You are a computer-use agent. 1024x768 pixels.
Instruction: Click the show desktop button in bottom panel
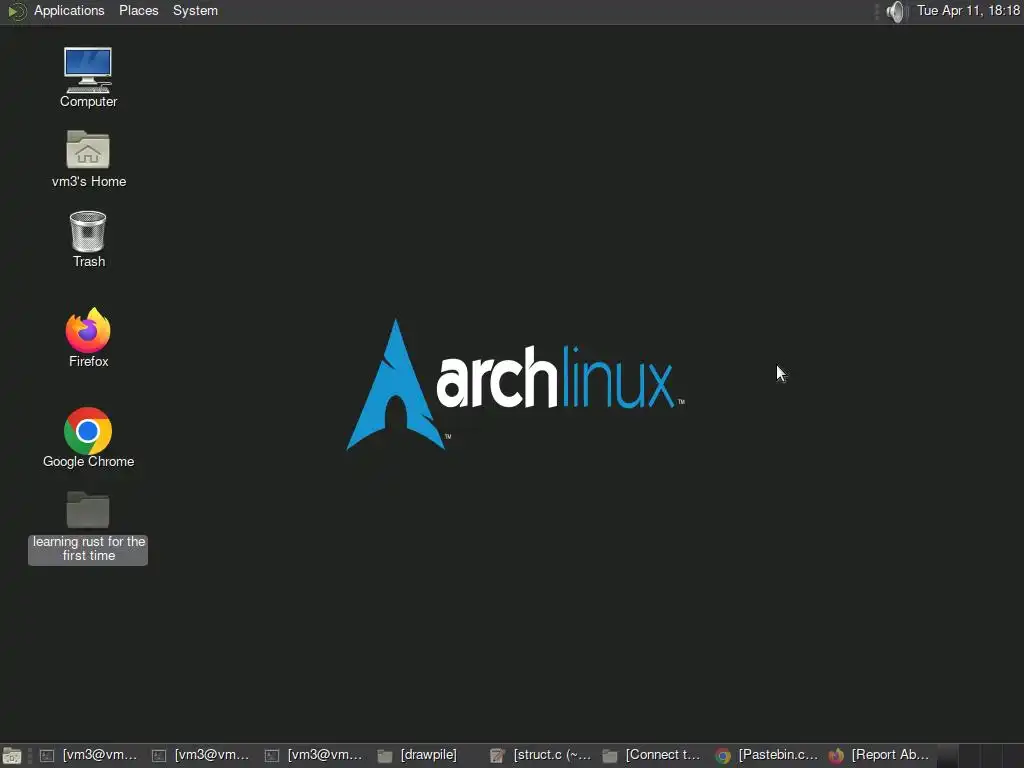pos(12,756)
